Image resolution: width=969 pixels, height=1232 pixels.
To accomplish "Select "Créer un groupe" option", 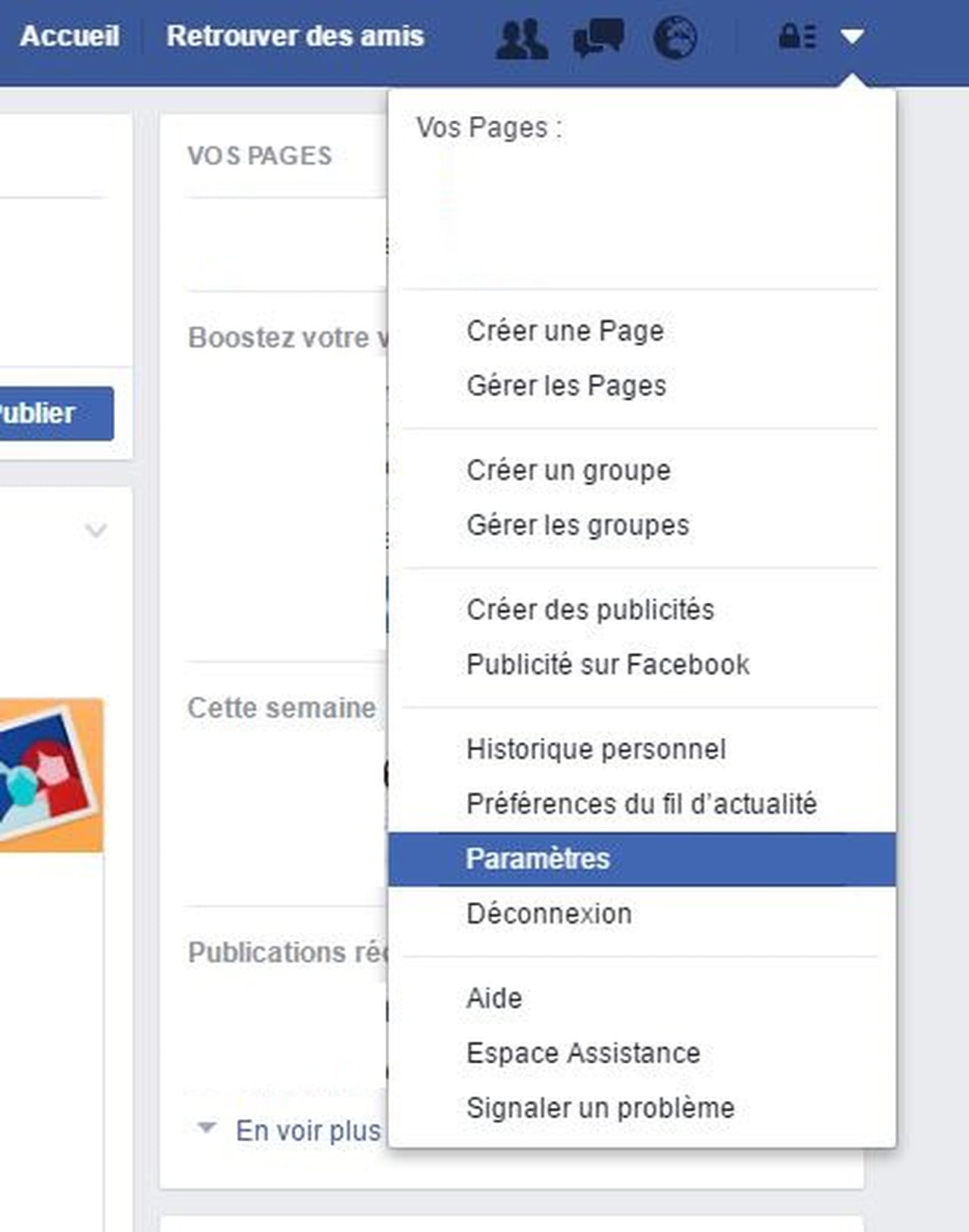I will (x=569, y=470).
